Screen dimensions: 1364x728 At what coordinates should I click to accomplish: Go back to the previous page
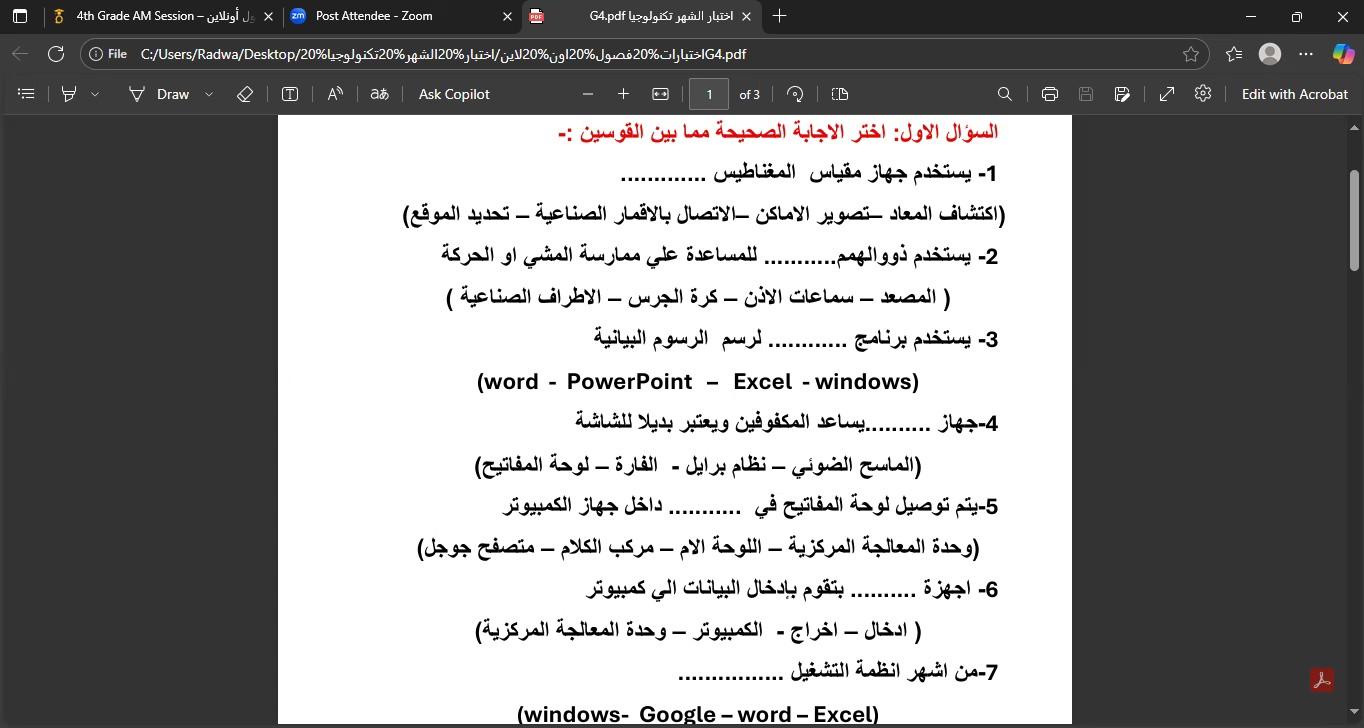click(20, 54)
